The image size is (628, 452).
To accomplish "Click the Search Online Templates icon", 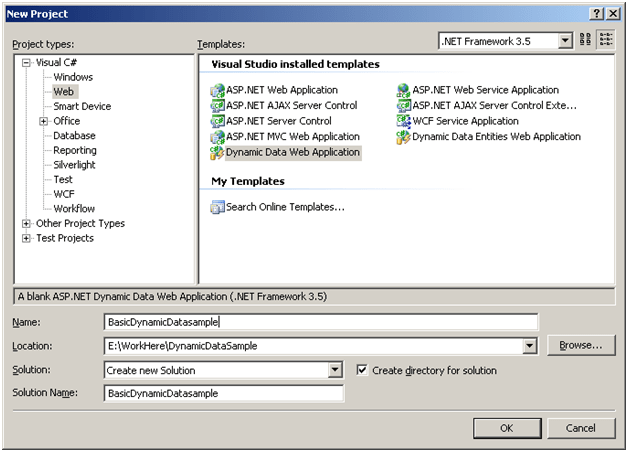I will [217, 207].
